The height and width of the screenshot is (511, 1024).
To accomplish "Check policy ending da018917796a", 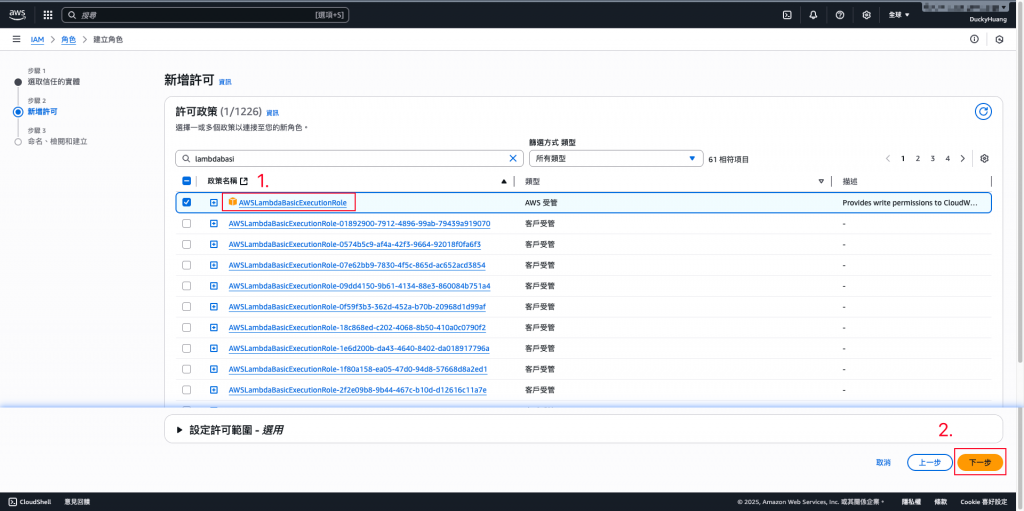I will pyautogui.click(x=187, y=348).
